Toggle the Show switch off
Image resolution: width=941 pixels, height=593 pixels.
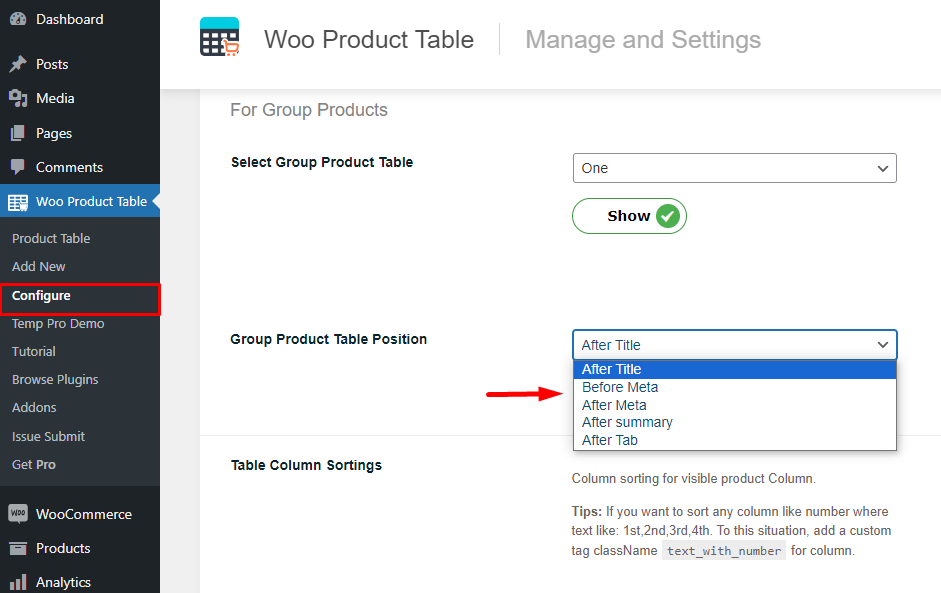[629, 216]
